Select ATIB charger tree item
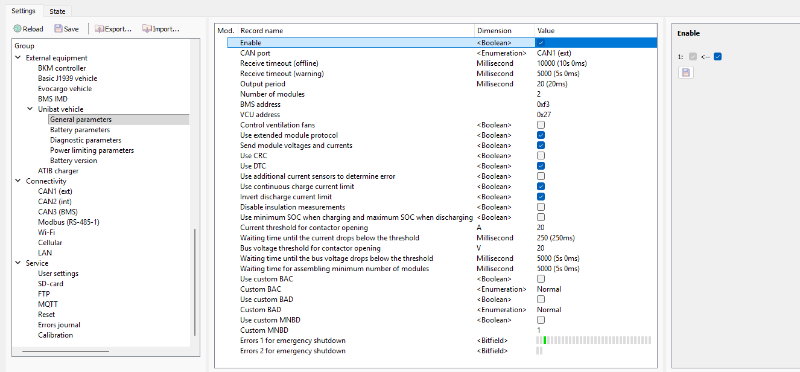Image resolution: width=800 pixels, height=372 pixels. (58, 171)
